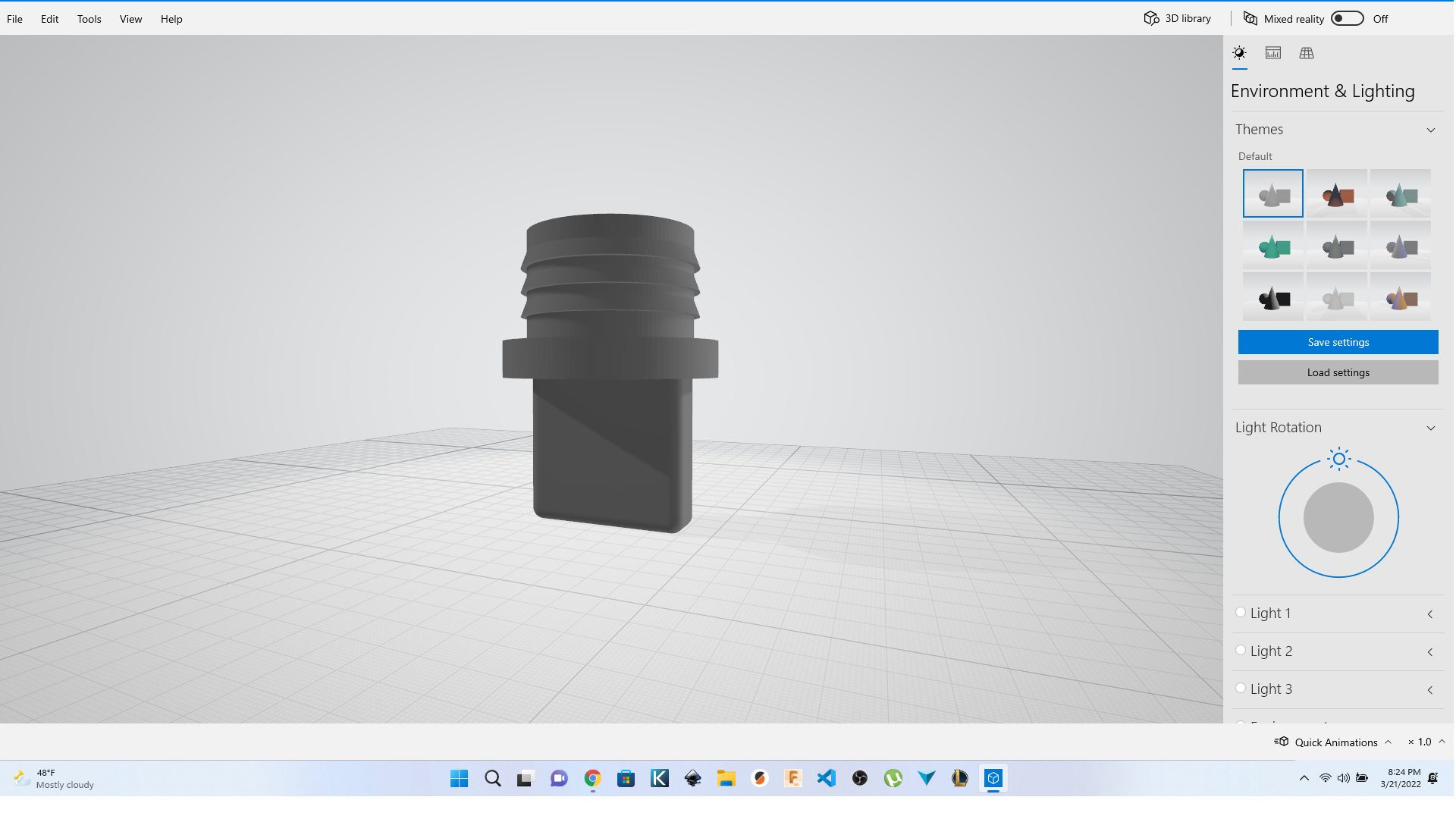Open the Grid & Views panel icon

(1307, 53)
